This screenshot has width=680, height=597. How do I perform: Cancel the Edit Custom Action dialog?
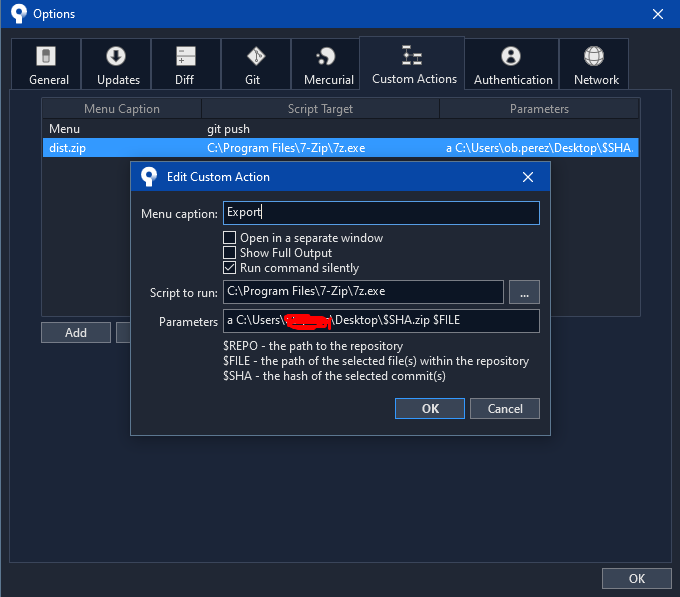[x=505, y=408]
